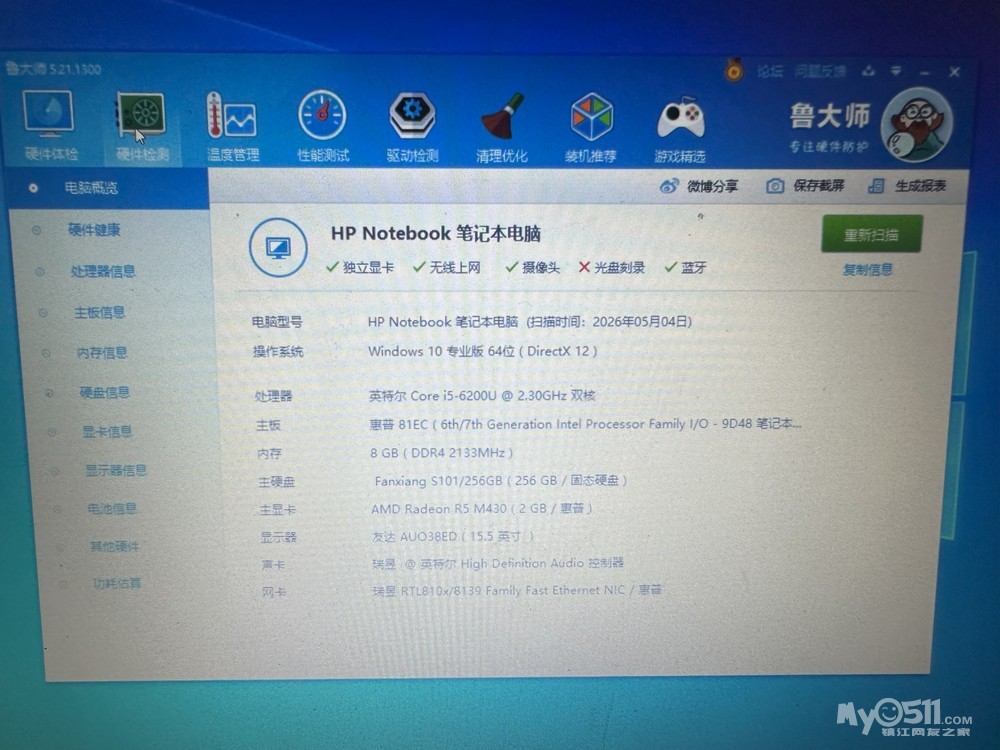The height and width of the screenshot is (750, 1000).
Task: Click the 生成报表 label
Action: (x=920, y=186)
